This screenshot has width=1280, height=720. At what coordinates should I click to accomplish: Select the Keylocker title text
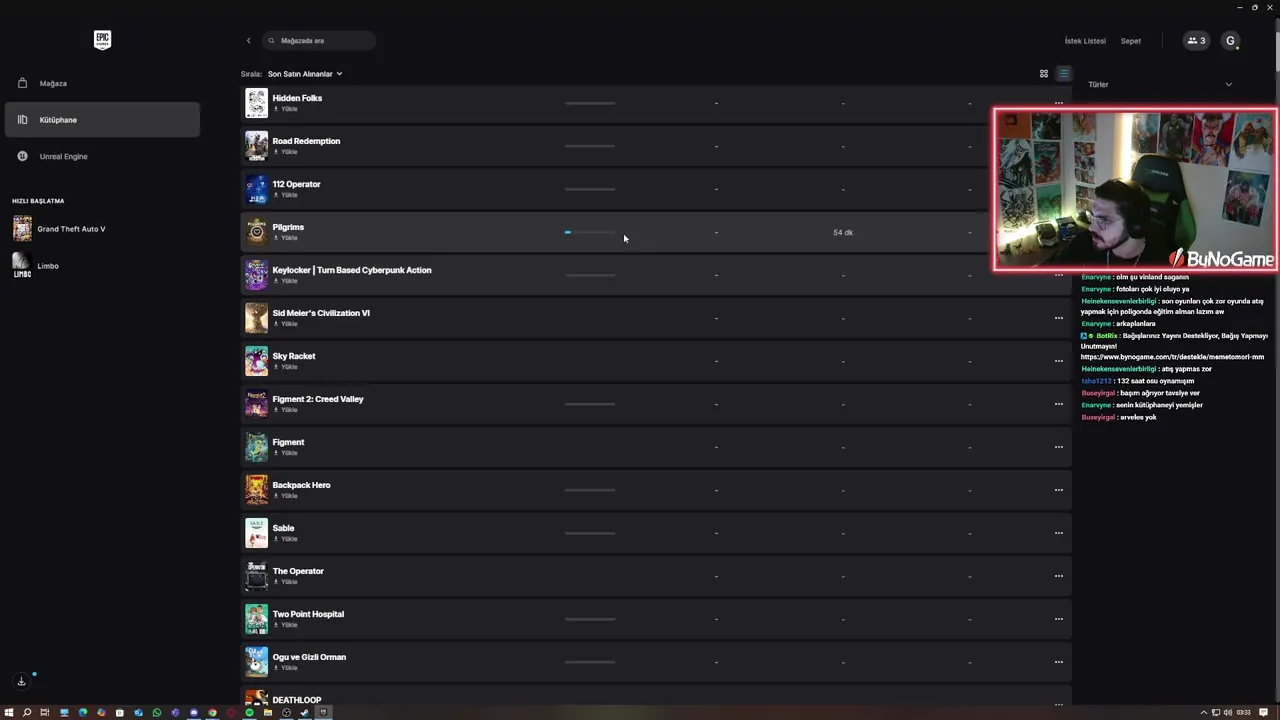[x=352, y=270]
